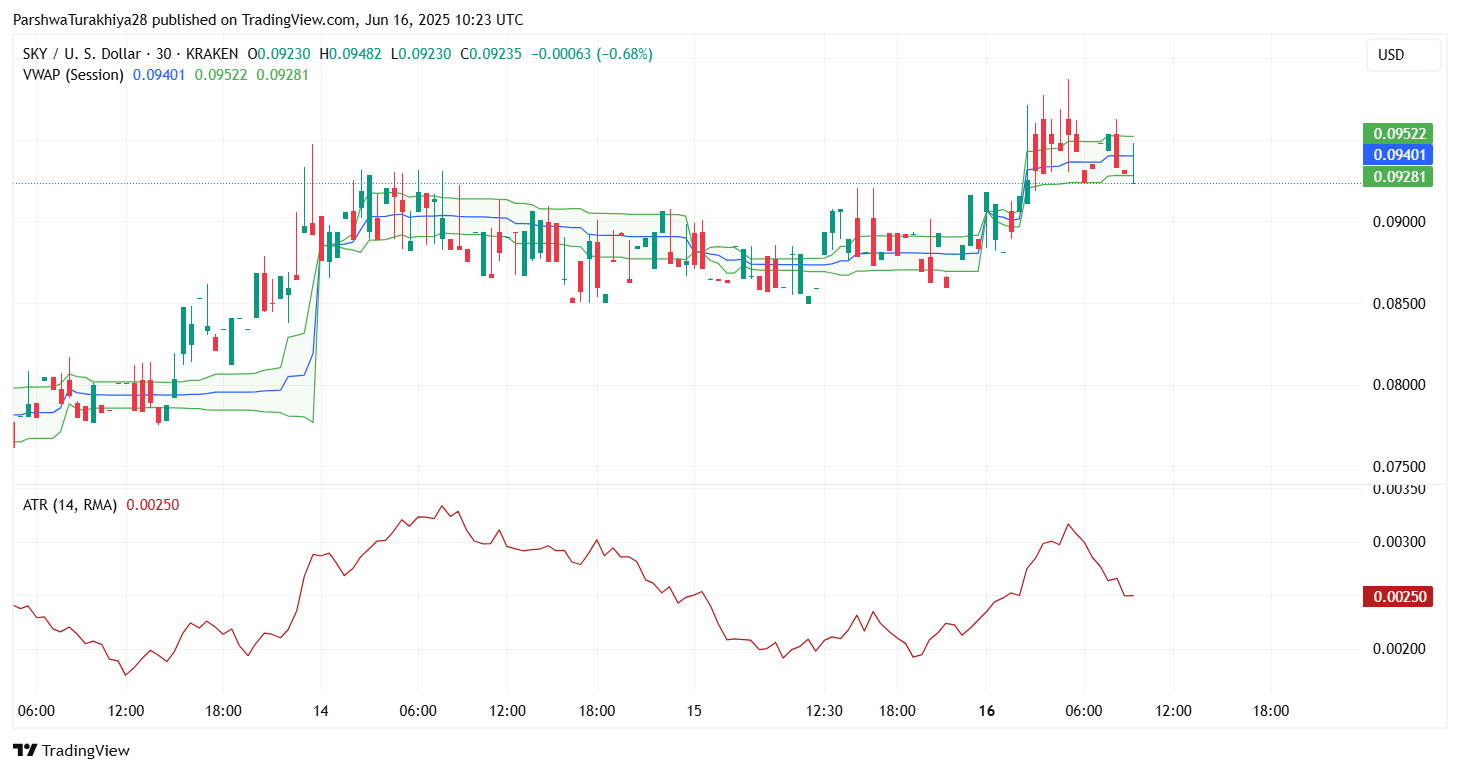The height and width of the screenshot is (772, 1460).
Task: Open the USD currency selector
Action: [1403, 55]
